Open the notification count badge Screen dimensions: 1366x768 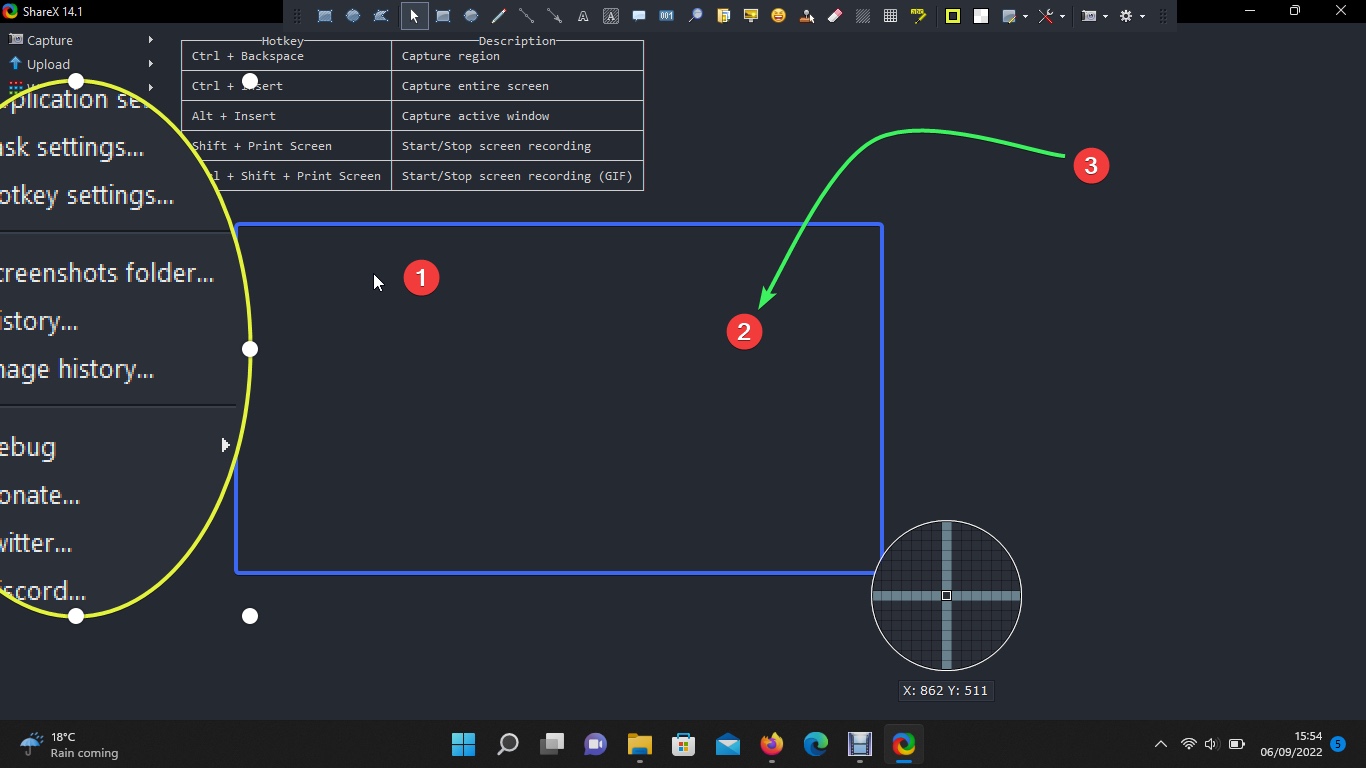[x=1338, y=744]
